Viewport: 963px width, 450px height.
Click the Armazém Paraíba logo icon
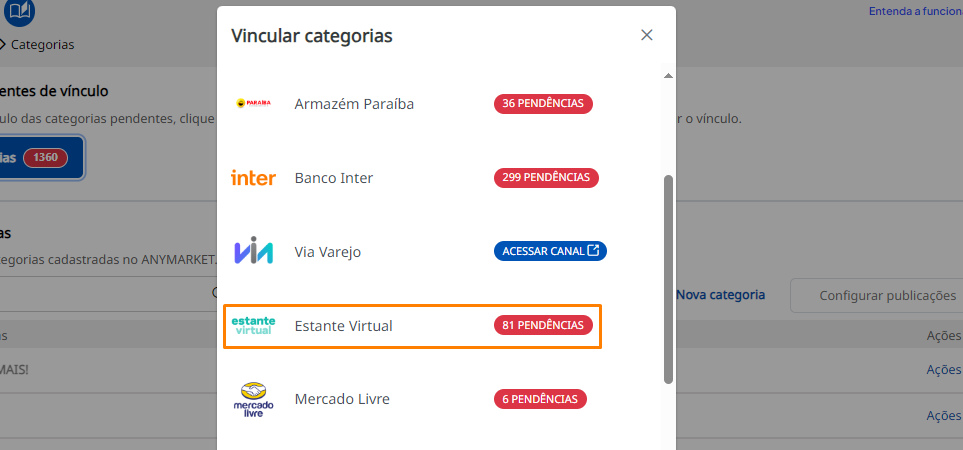[x=253, y=104]
